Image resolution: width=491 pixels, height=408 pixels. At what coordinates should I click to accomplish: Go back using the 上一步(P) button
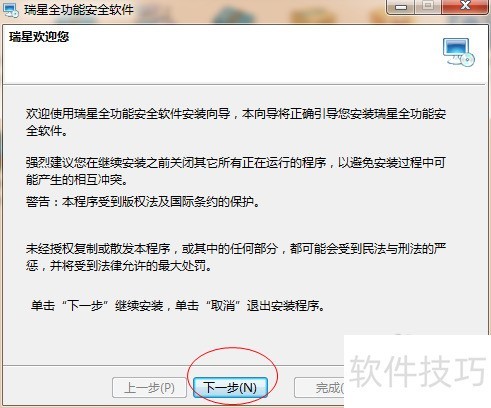pyautogui.click(x=149, y=388)
